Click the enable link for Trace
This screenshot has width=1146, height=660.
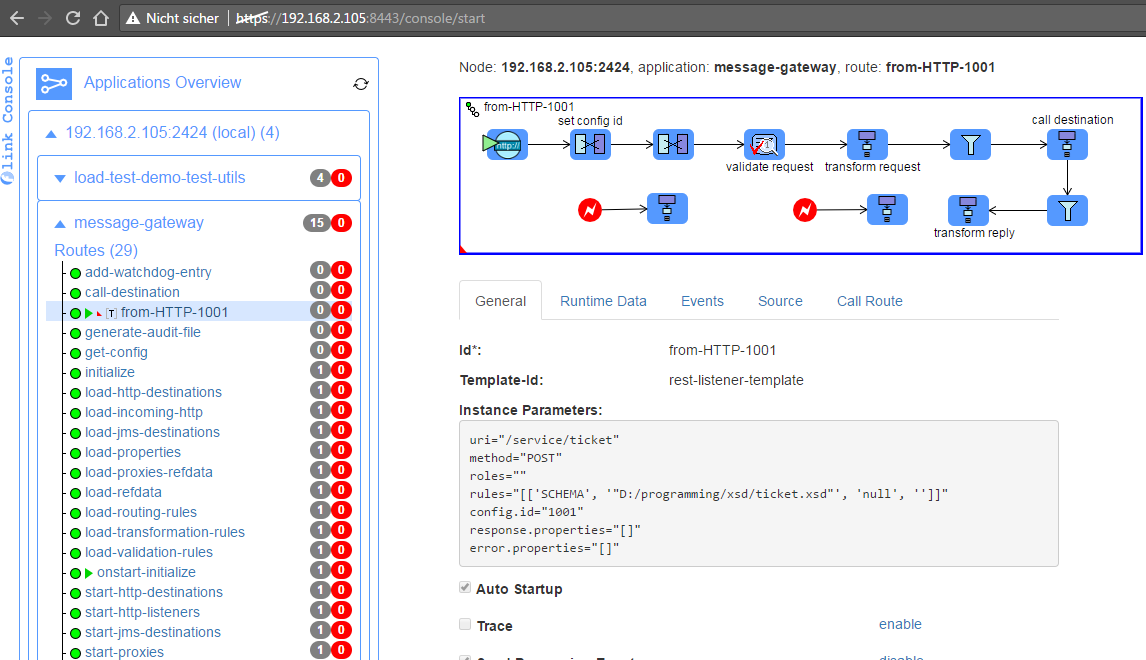[x=900, y=624]
